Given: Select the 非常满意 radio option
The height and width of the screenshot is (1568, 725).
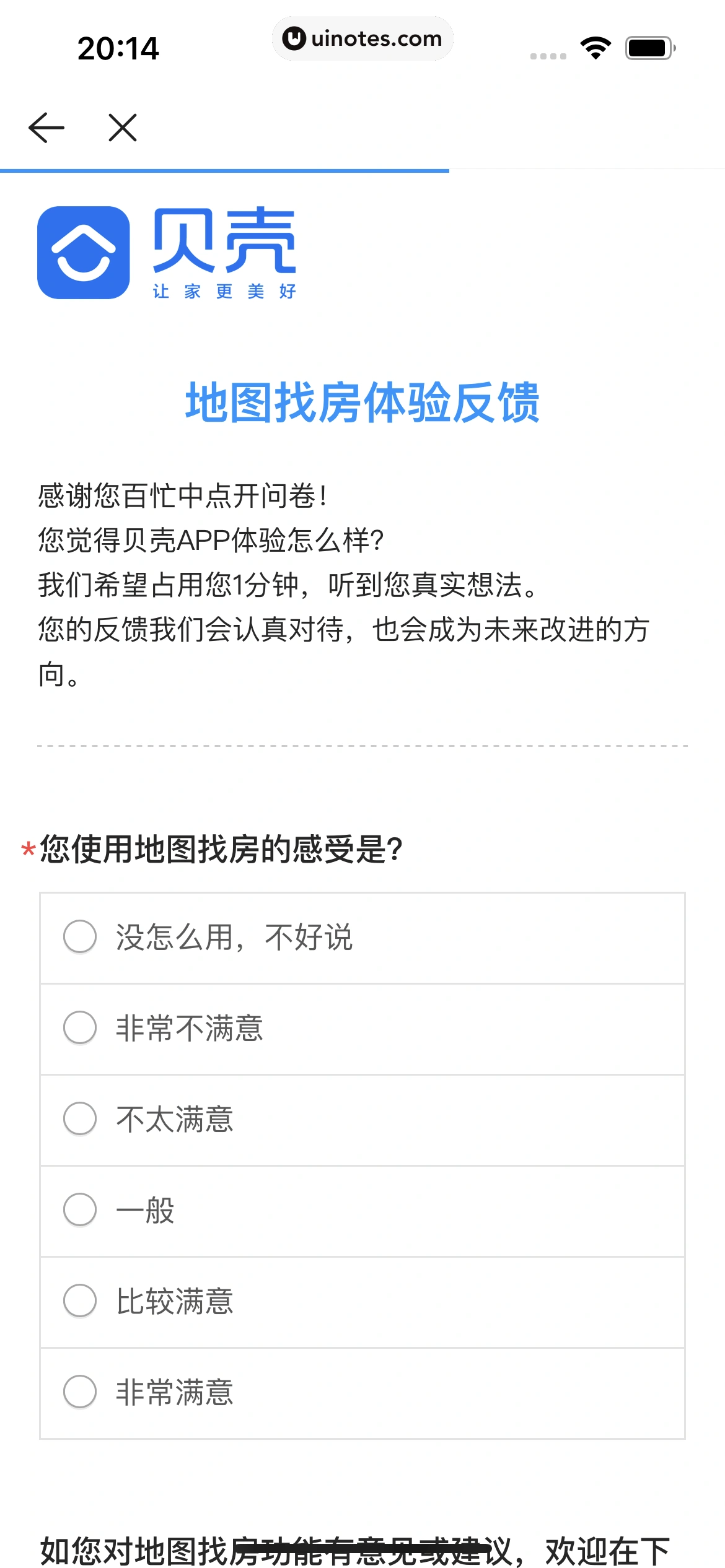Looking at the screenshot, I should pos(81,1392).
